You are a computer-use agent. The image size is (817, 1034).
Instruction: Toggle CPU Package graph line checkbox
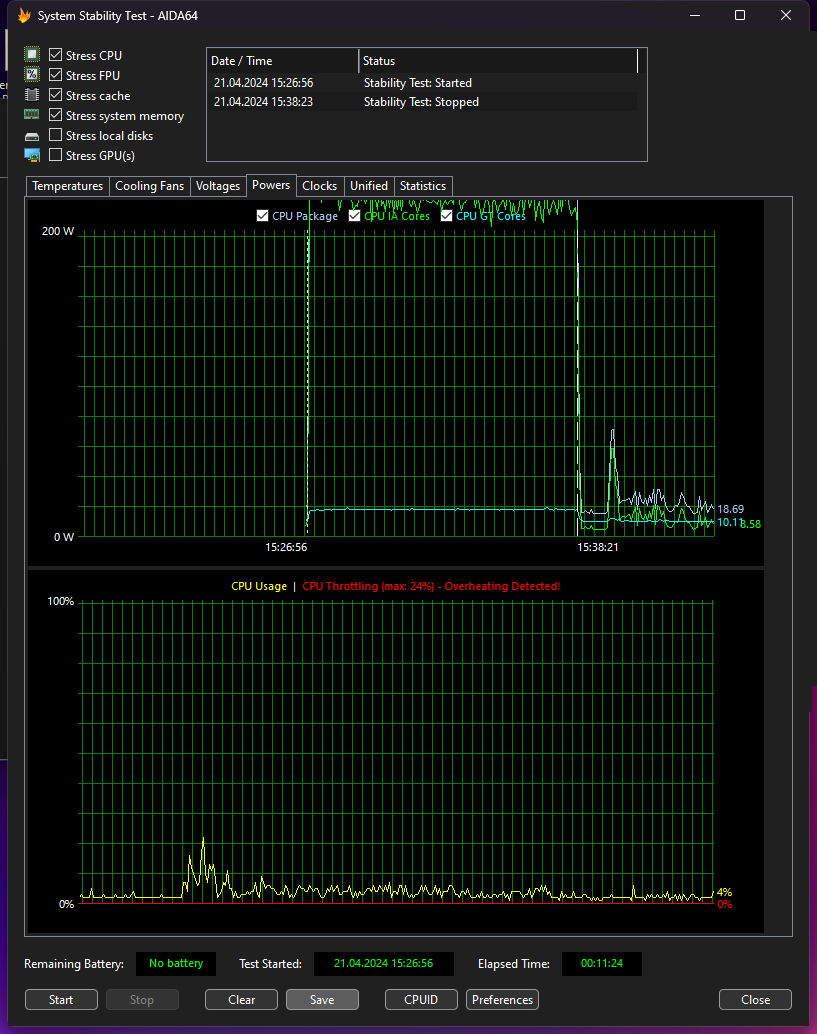pyautogui.click(x=262, y=216)
